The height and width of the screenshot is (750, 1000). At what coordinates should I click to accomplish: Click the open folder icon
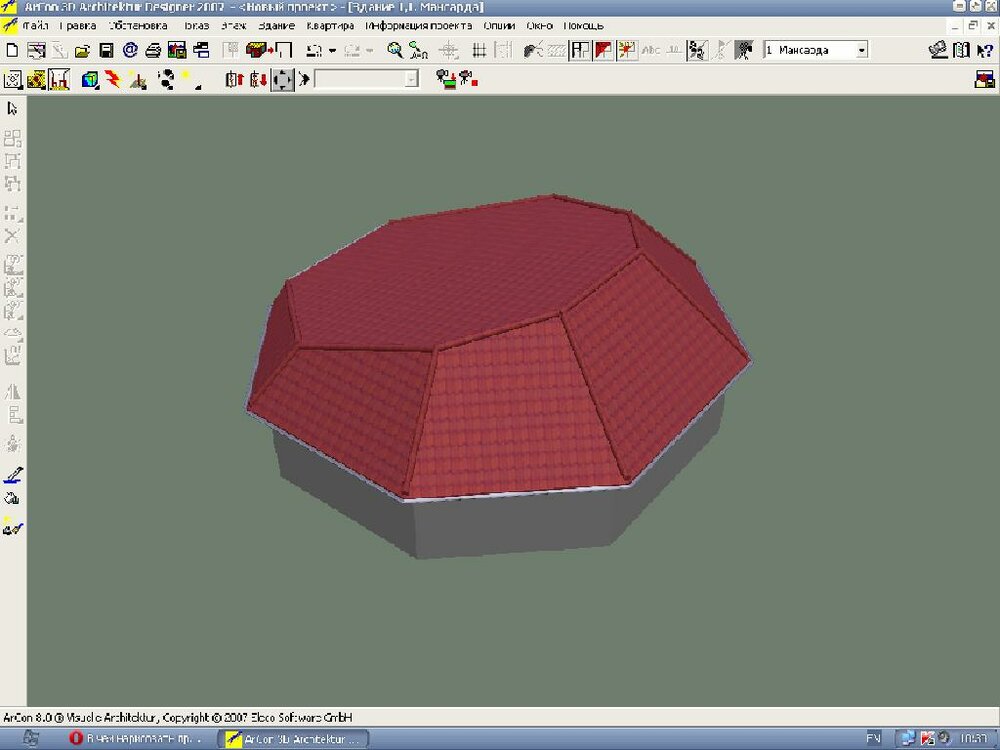click(82, 49)
